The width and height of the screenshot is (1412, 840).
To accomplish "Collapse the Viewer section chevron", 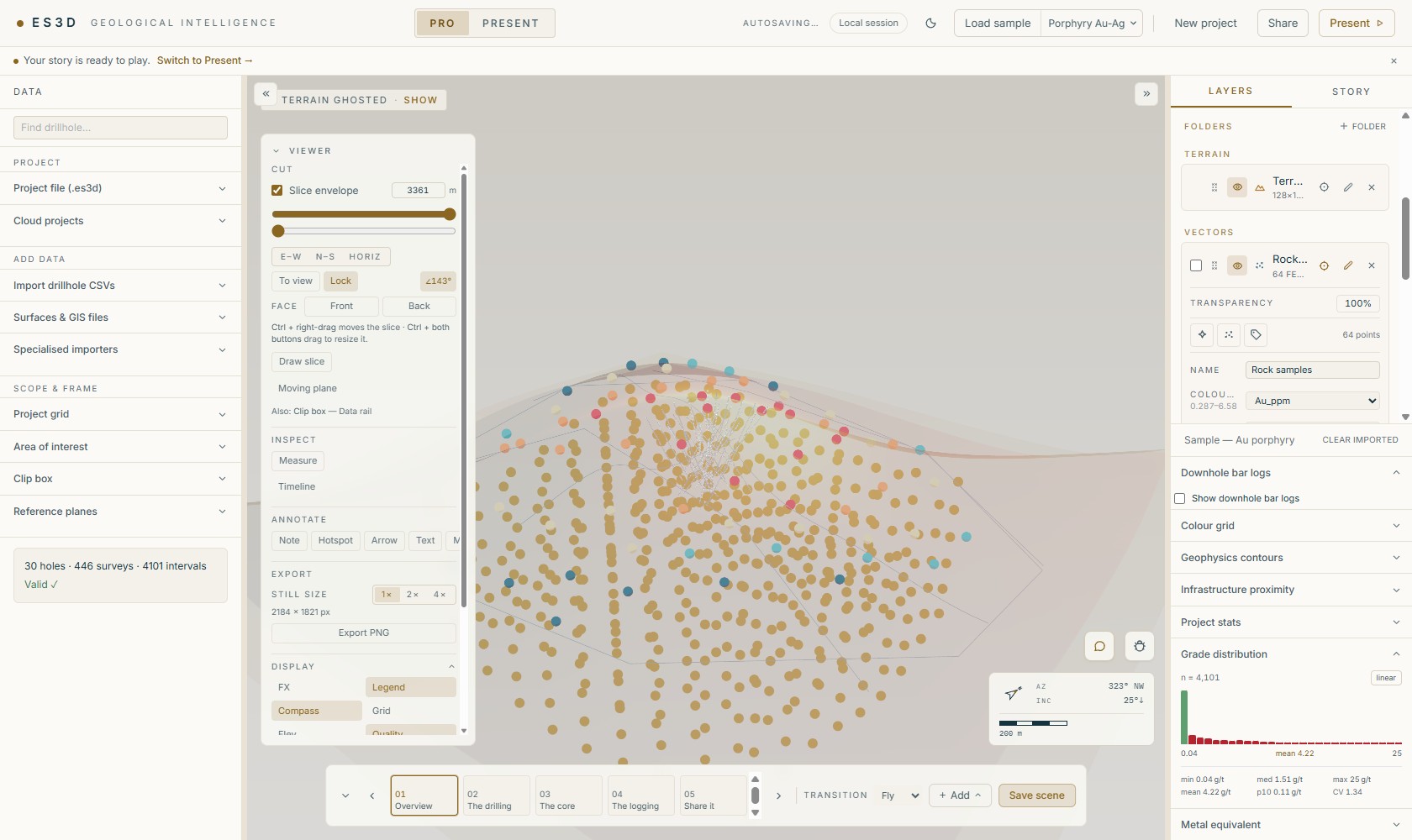I will tap(276, 151).
